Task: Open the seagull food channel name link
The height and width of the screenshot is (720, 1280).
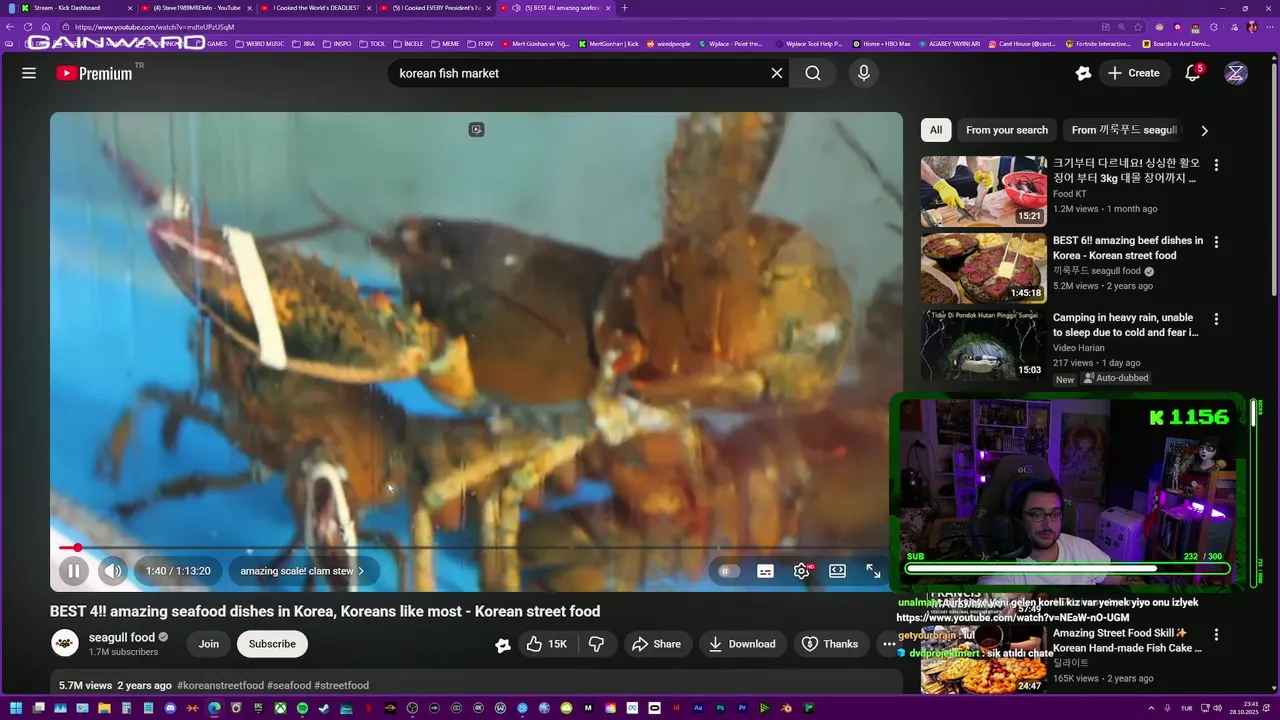Action: (121, 637)
